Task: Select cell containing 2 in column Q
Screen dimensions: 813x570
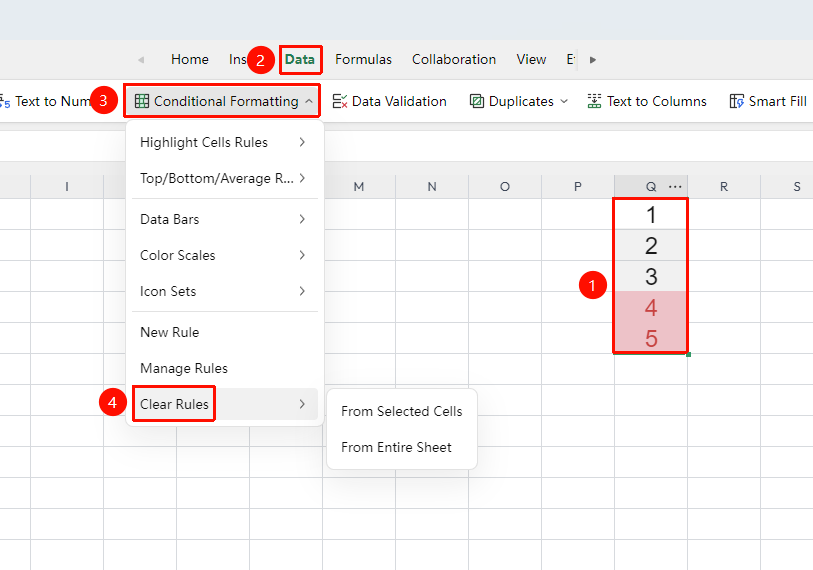Action: pos(651,245)
